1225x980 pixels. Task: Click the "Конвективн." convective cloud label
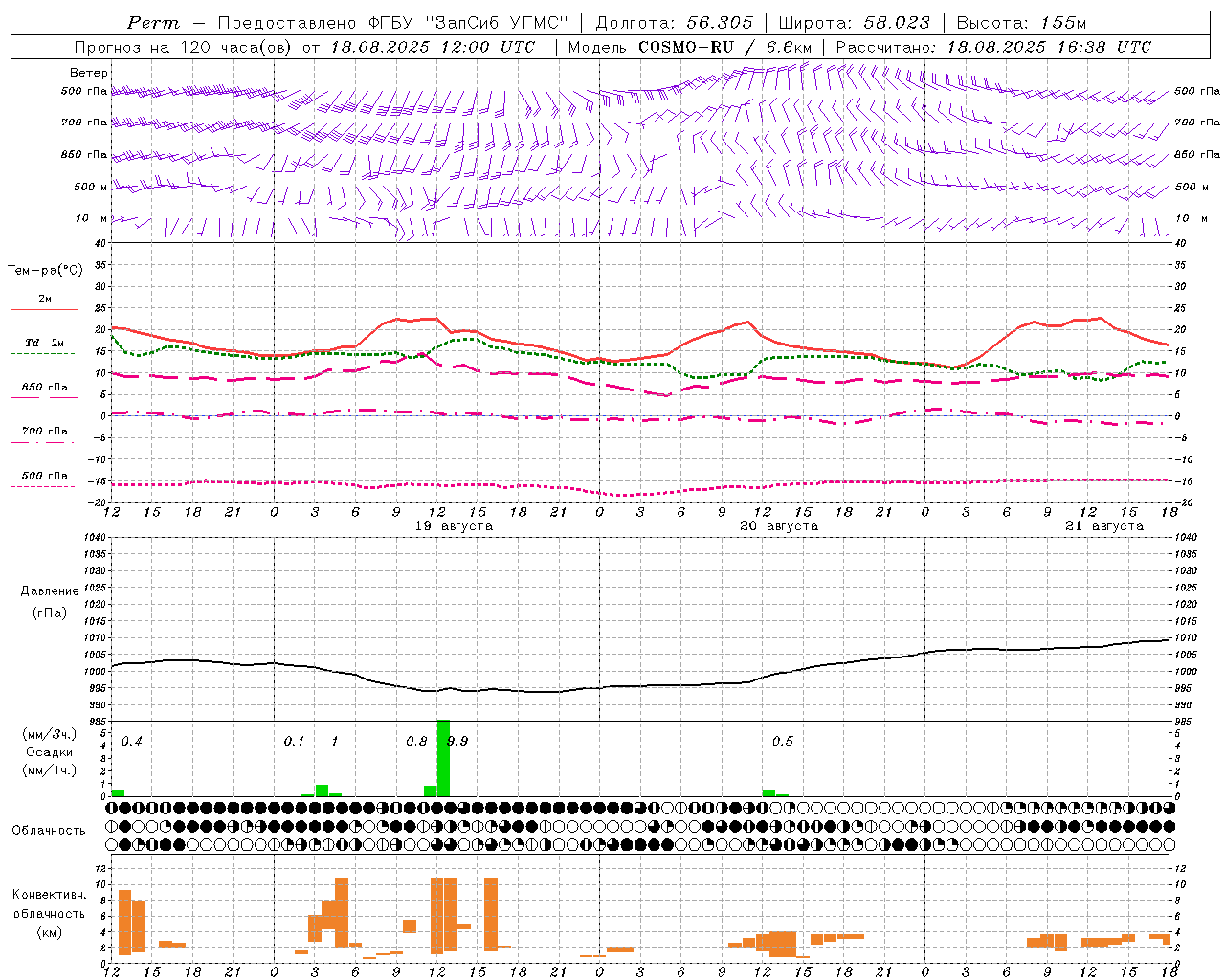[x=50, y=895]
